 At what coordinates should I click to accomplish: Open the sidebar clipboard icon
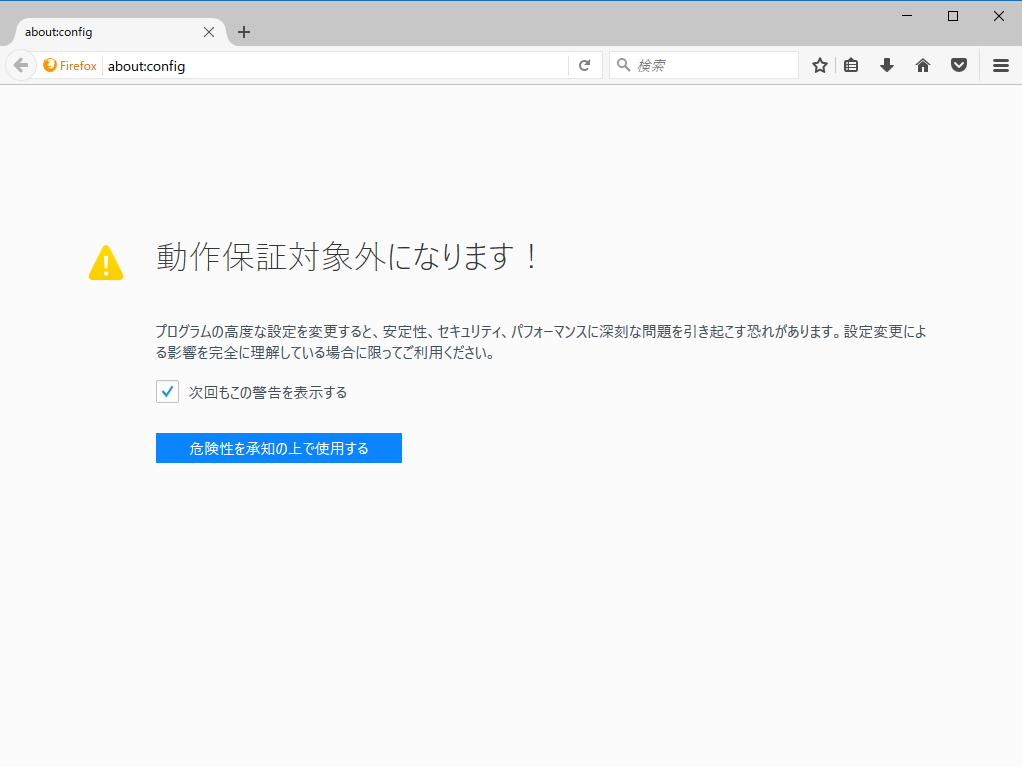[x=851, y=64]
